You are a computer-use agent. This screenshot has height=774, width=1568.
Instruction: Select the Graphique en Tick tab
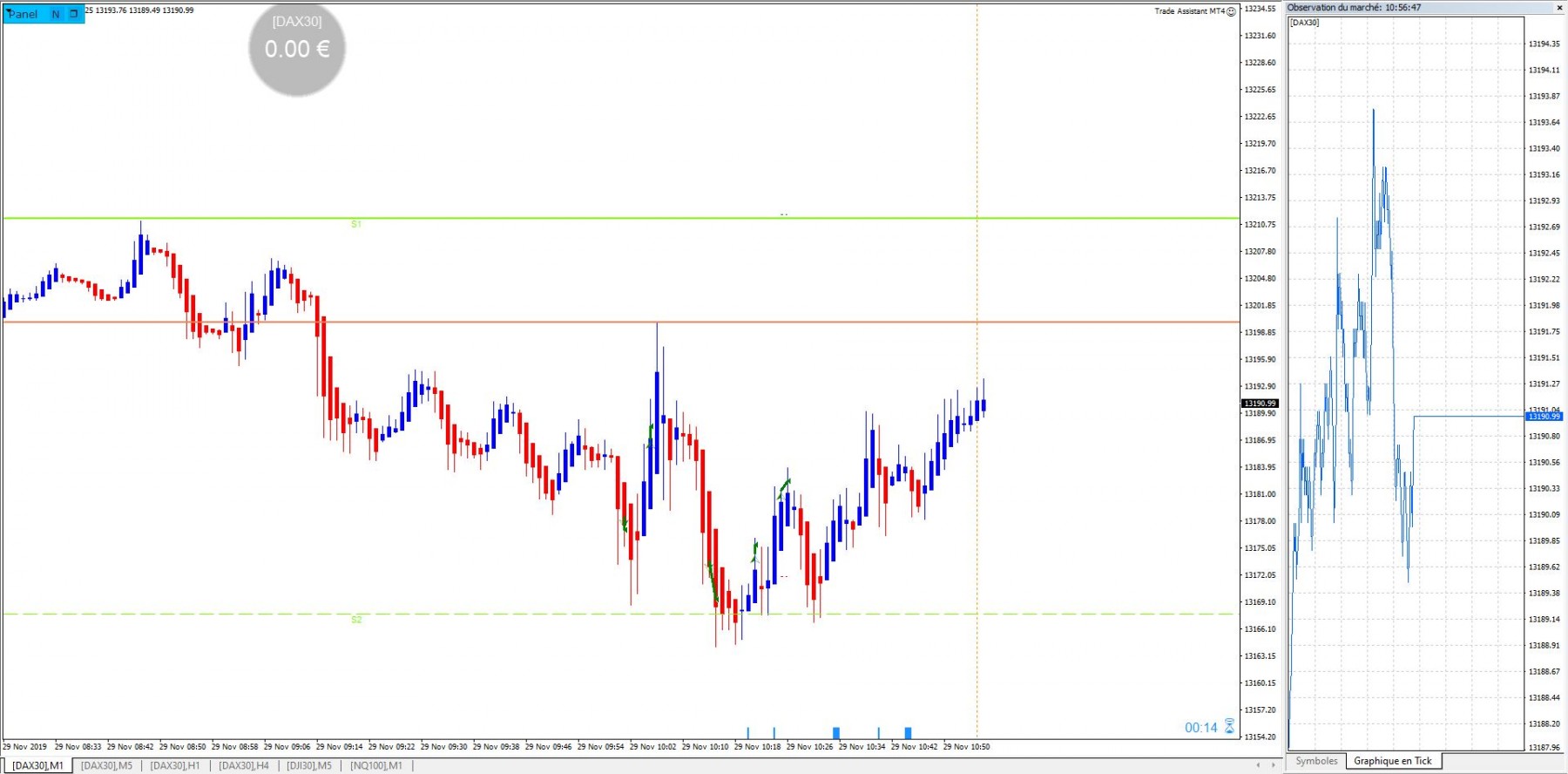(1392, 761)
